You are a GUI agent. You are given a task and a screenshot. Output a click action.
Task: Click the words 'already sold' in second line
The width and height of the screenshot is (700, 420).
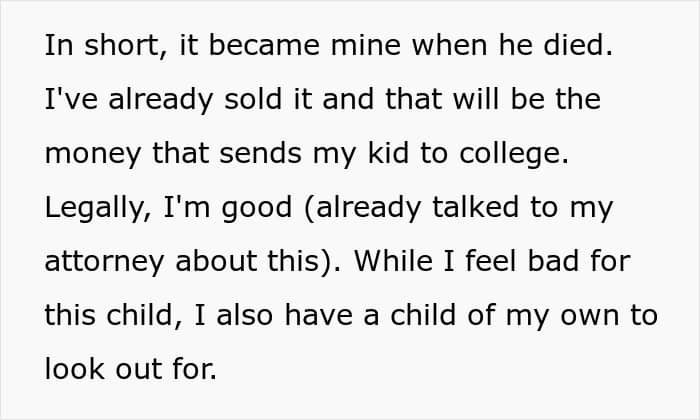tap(195, 99)
